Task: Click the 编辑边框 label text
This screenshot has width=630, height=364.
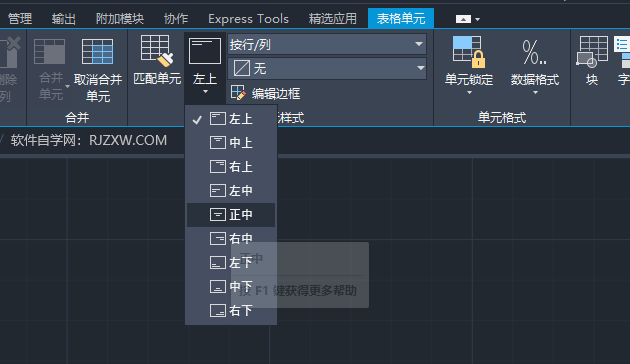Action: point(276,94)
